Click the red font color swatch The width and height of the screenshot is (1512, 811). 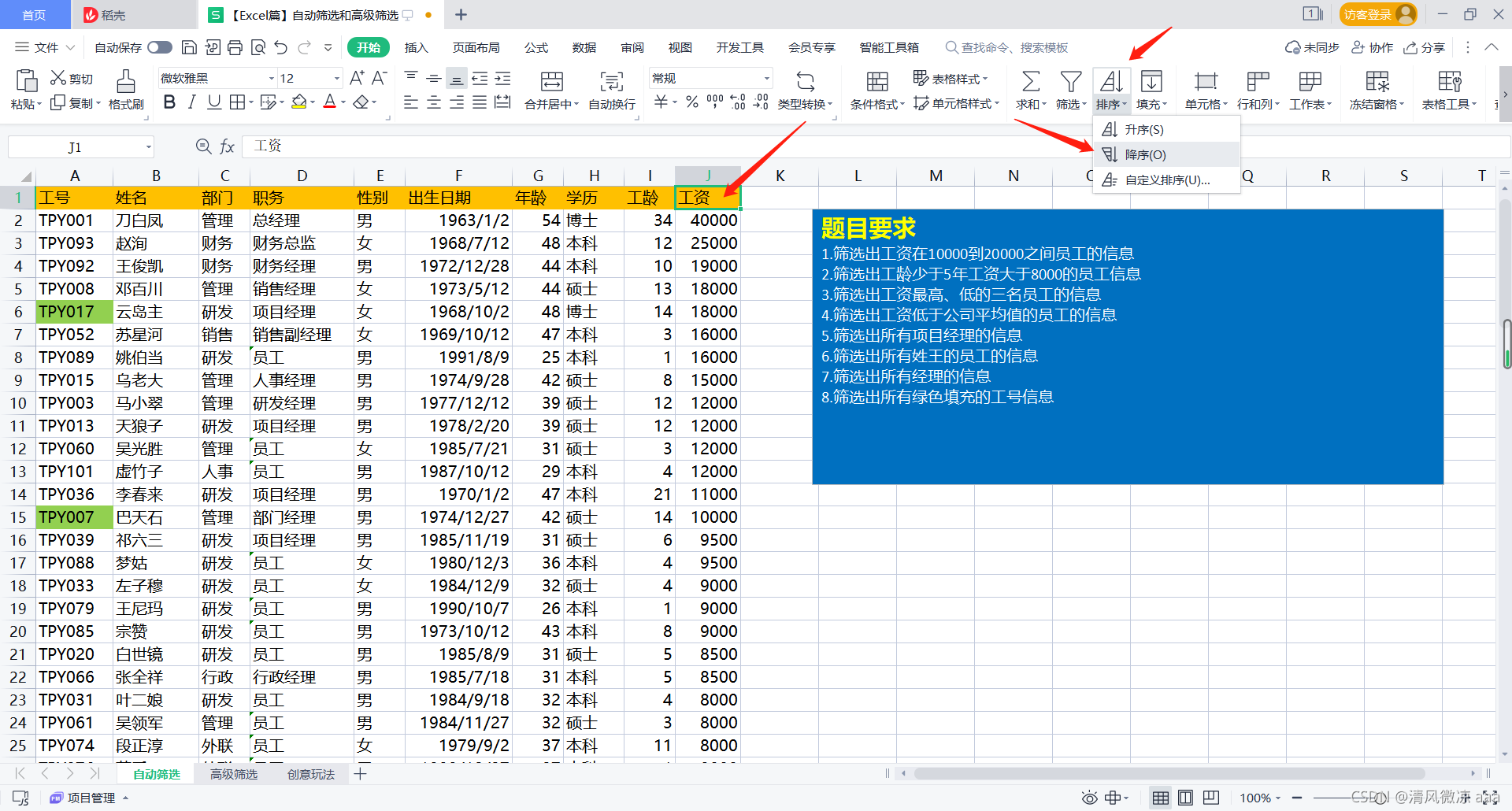[330, 102]
